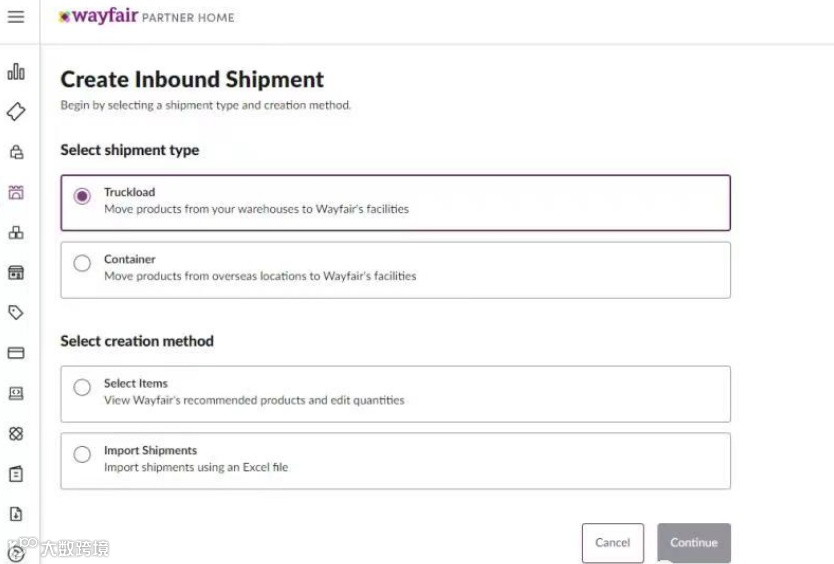Image resolution: width=834 pixels, height=564 pixels.
Task: Click the stacked boxes sidebar icon
Action: (x=16, y=233)
